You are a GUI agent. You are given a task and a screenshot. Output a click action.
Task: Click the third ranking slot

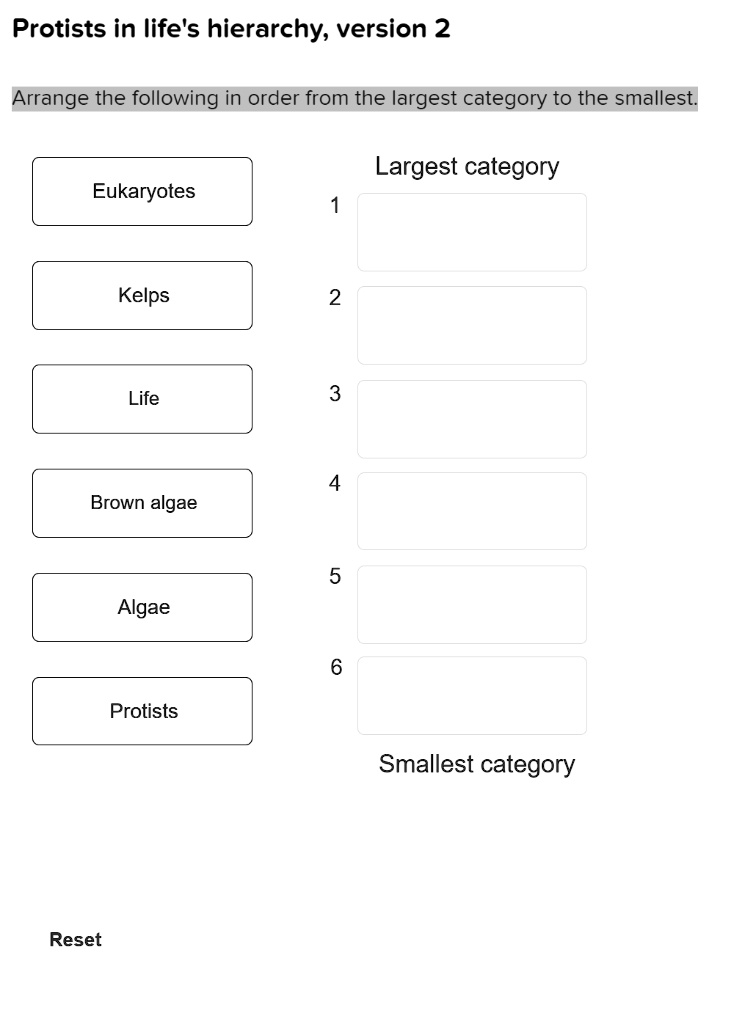(471, 418)
